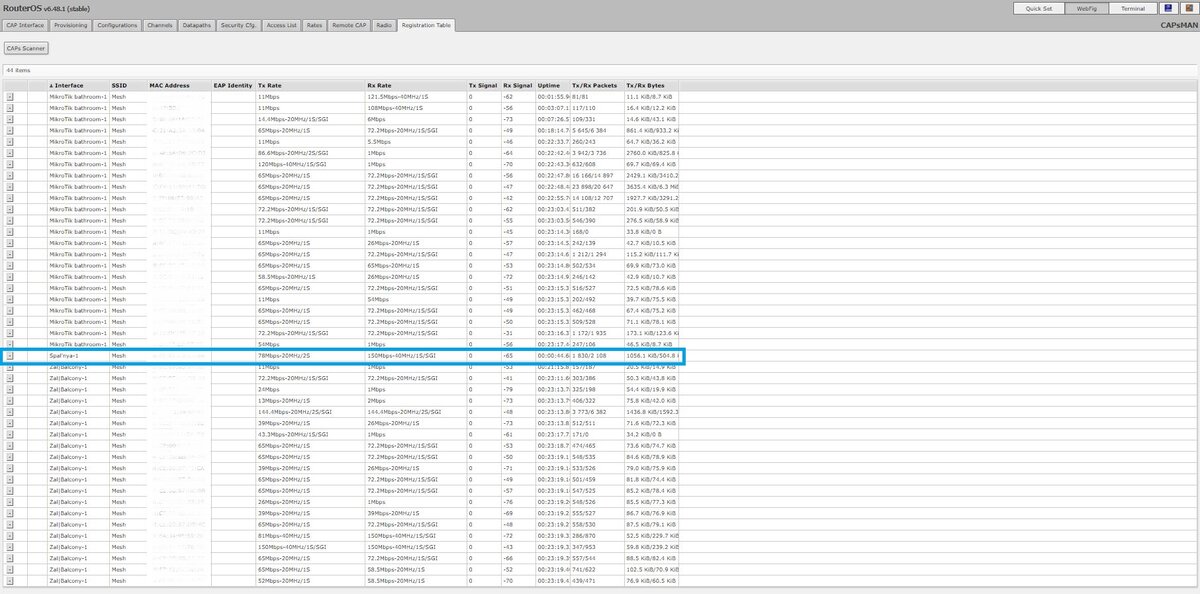Switch to the Radio tab
Viewport: 1200px width, 594px height.
384,25
